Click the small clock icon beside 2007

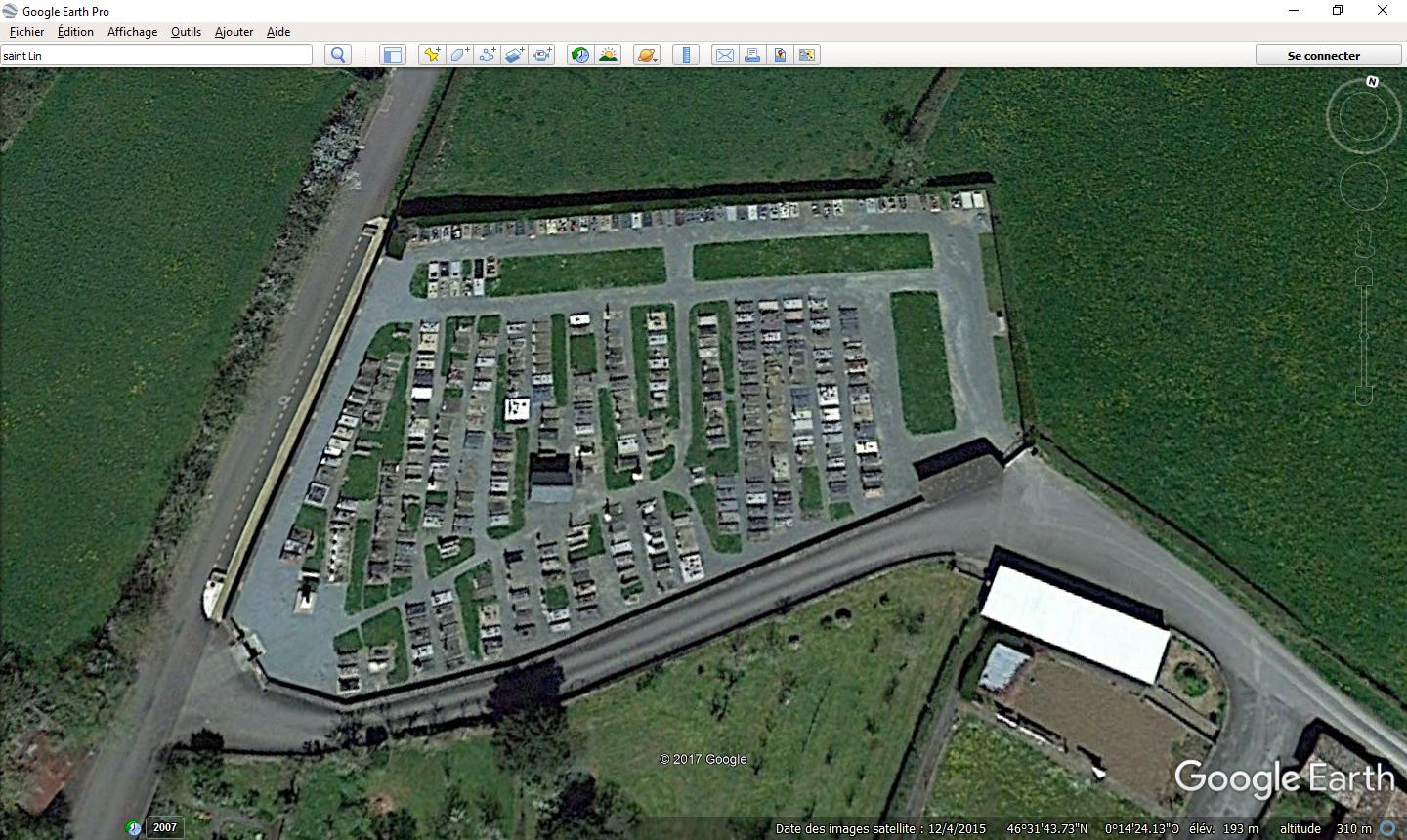134,828
